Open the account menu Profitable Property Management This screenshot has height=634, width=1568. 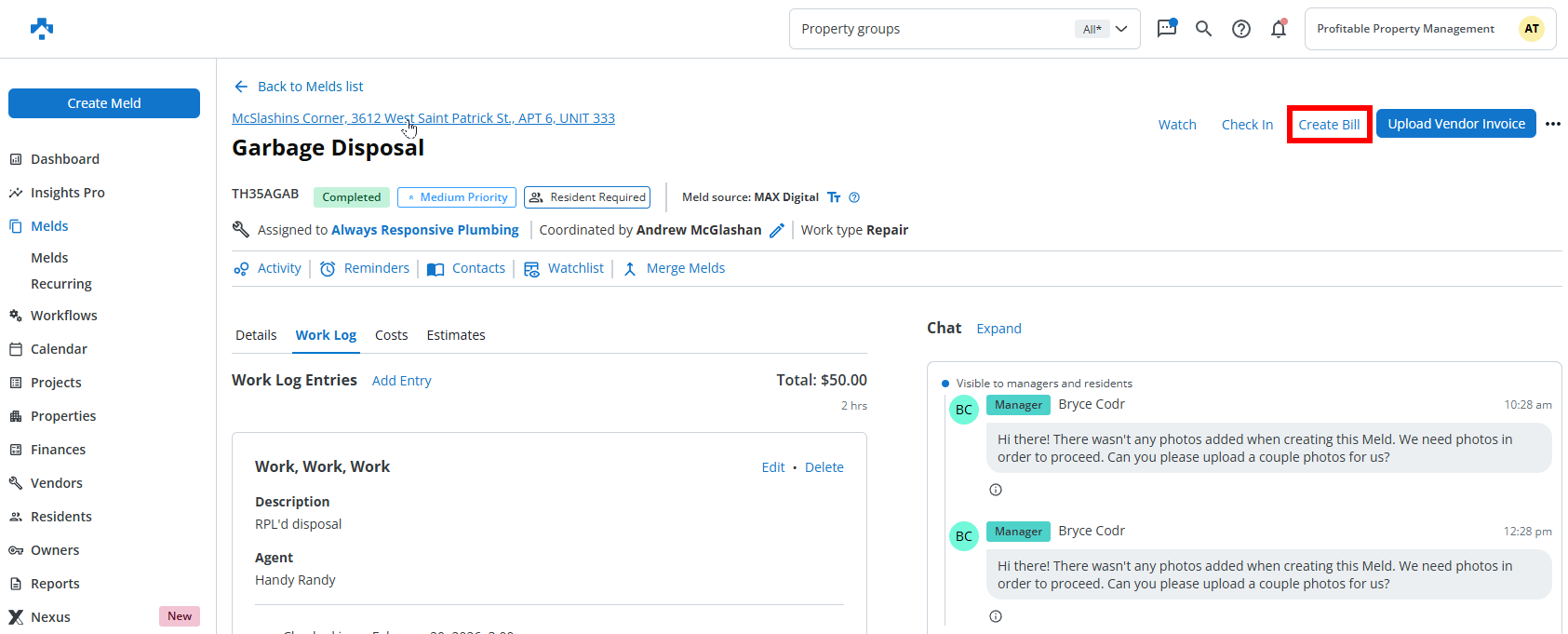[1429, 29]
